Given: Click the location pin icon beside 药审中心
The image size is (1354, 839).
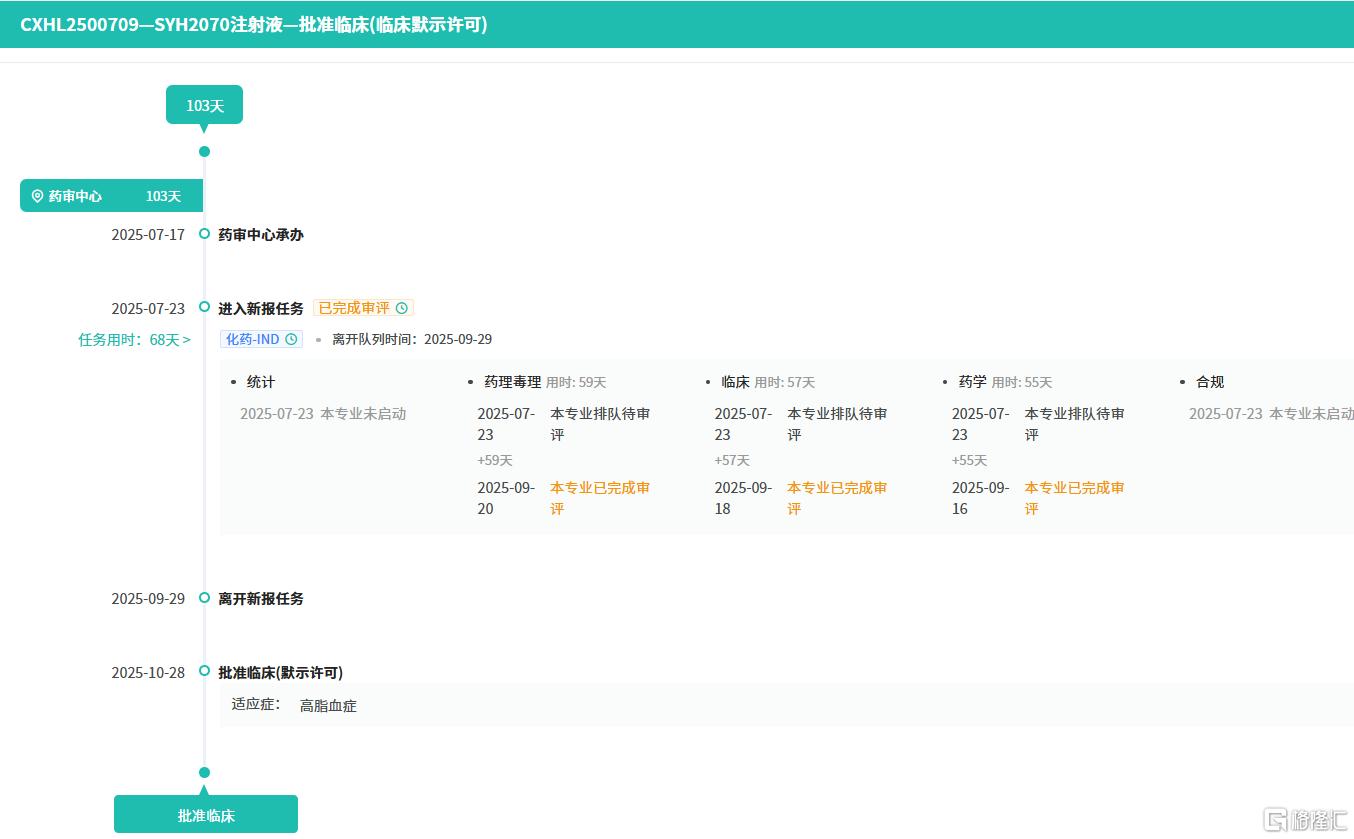Looking at the screenshot, I should point(37,196).
